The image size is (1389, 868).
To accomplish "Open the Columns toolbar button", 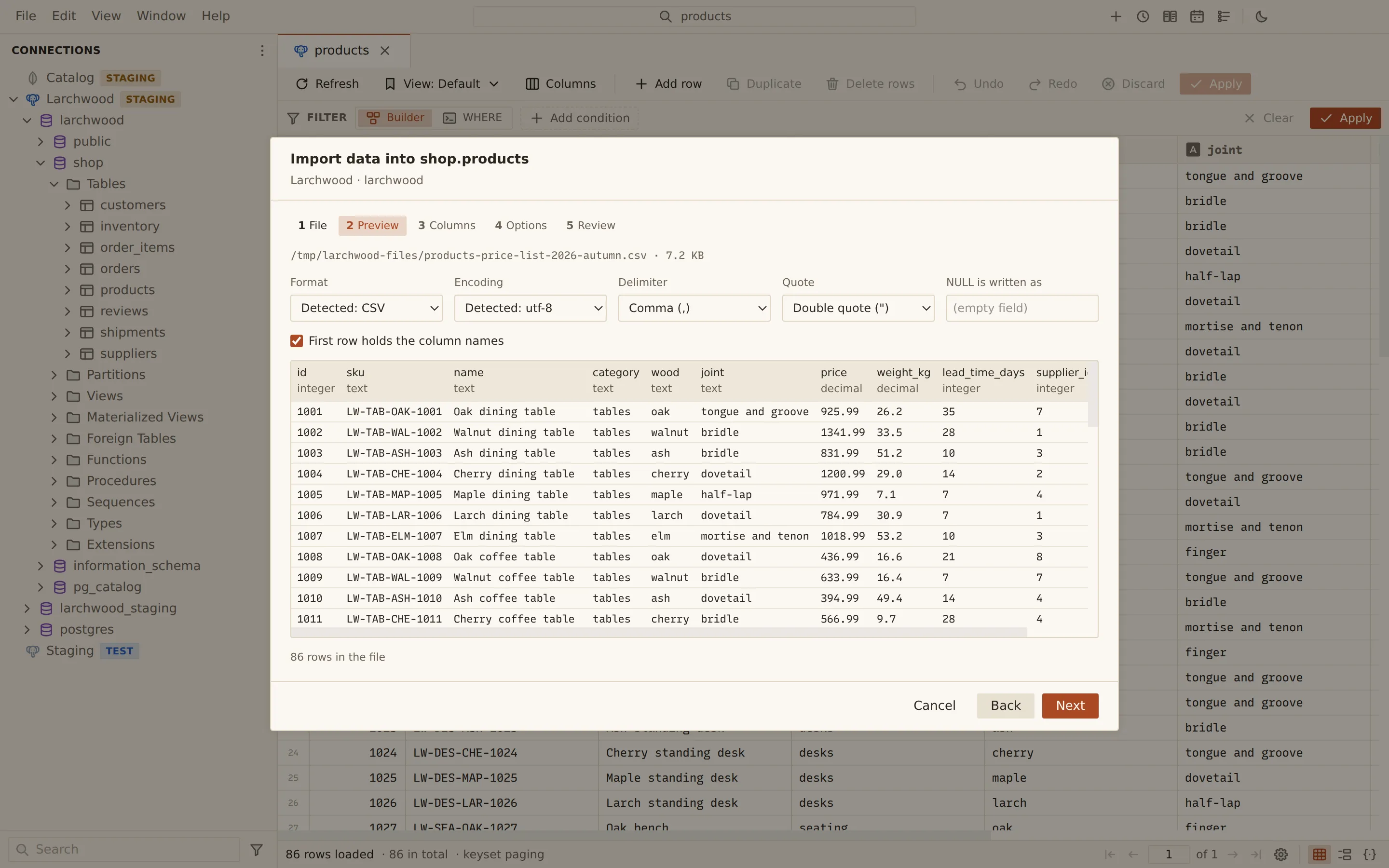I will coord(561,84).
